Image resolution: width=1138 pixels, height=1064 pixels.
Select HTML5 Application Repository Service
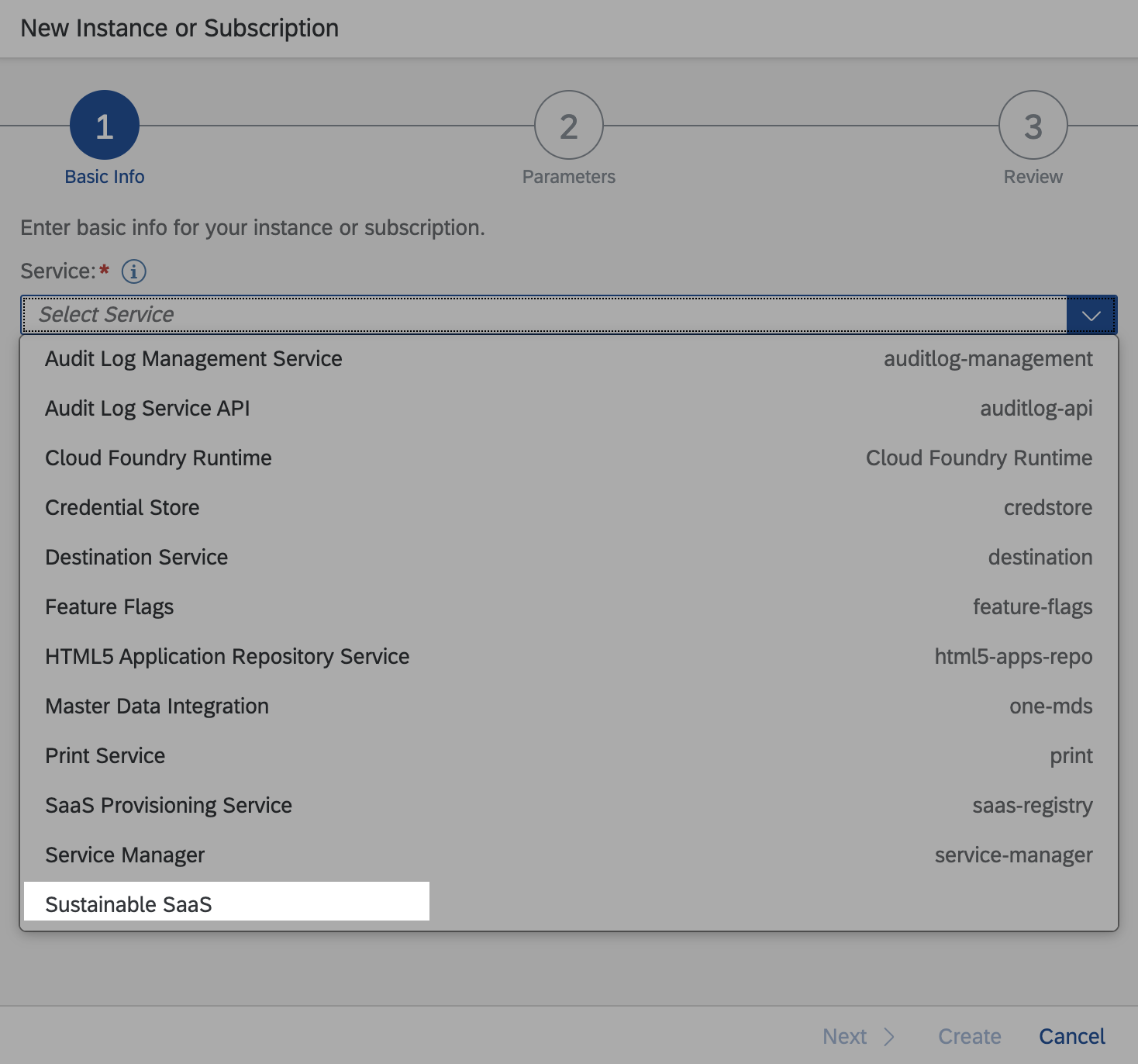click(x=569, y=657)
